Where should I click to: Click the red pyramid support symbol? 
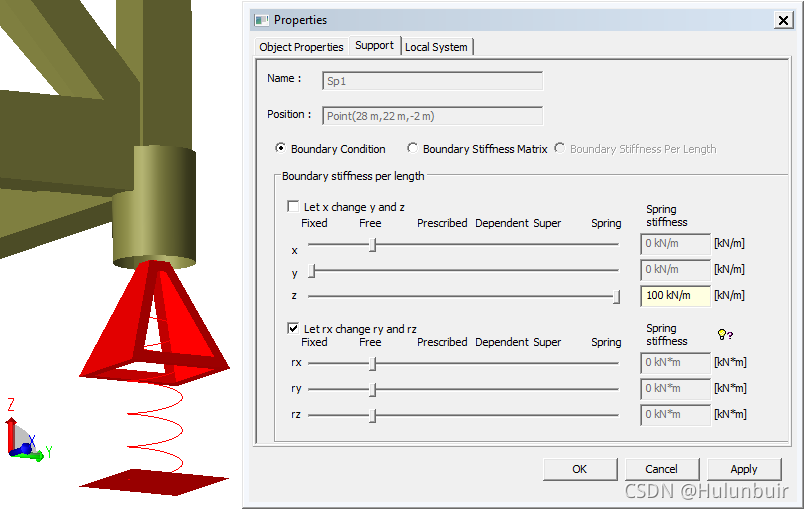pos(155,322)
